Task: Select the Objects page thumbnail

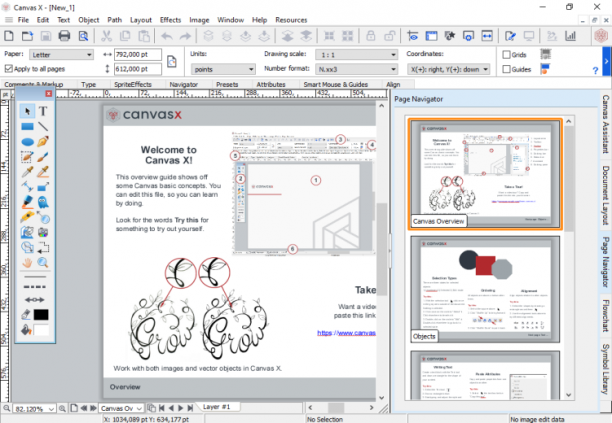Action: point(485,289)
